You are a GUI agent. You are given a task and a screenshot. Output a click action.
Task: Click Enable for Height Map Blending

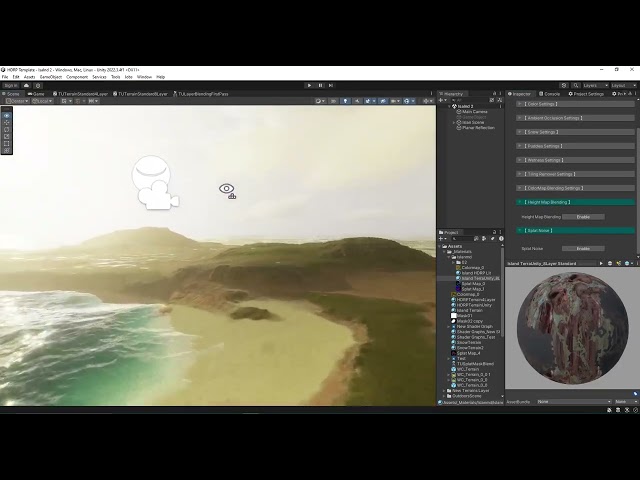click(x=583, y=217)
